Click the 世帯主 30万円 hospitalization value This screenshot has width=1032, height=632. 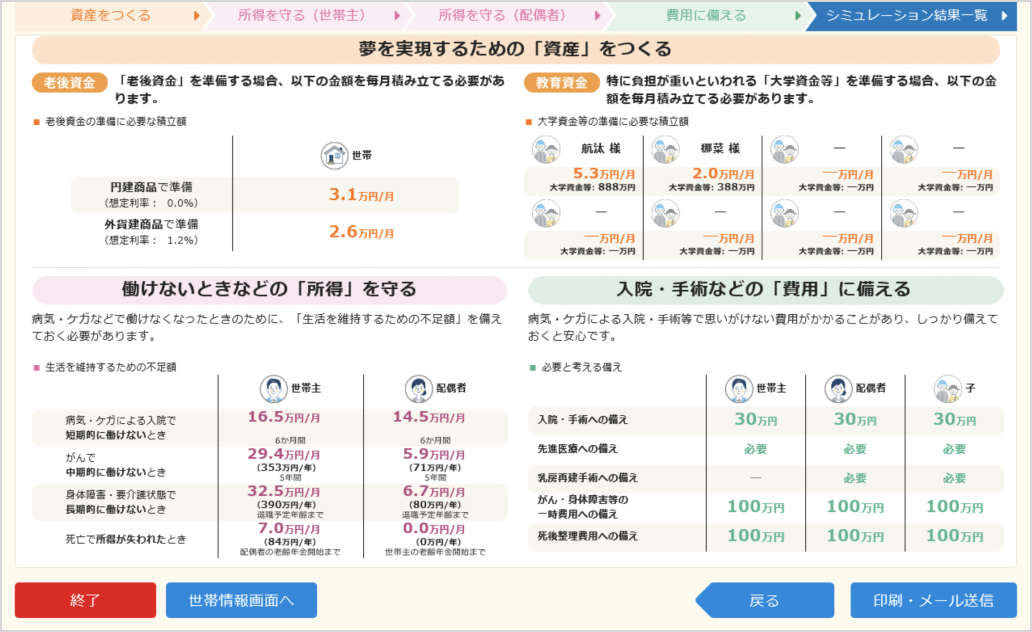click(x=756, y=419)
